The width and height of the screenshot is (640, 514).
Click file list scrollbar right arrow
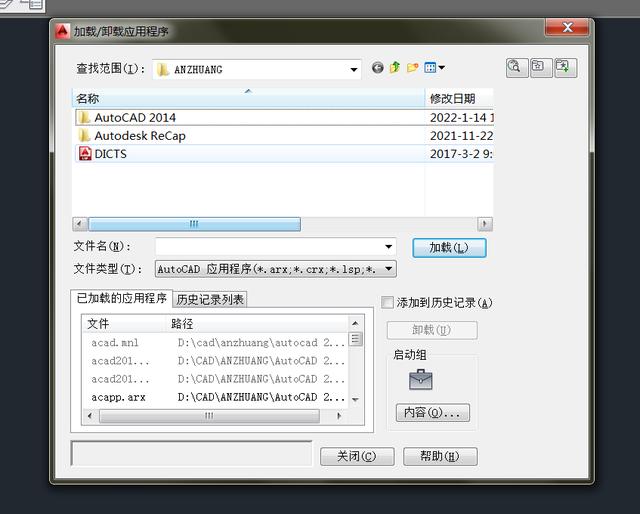point(485,224)
